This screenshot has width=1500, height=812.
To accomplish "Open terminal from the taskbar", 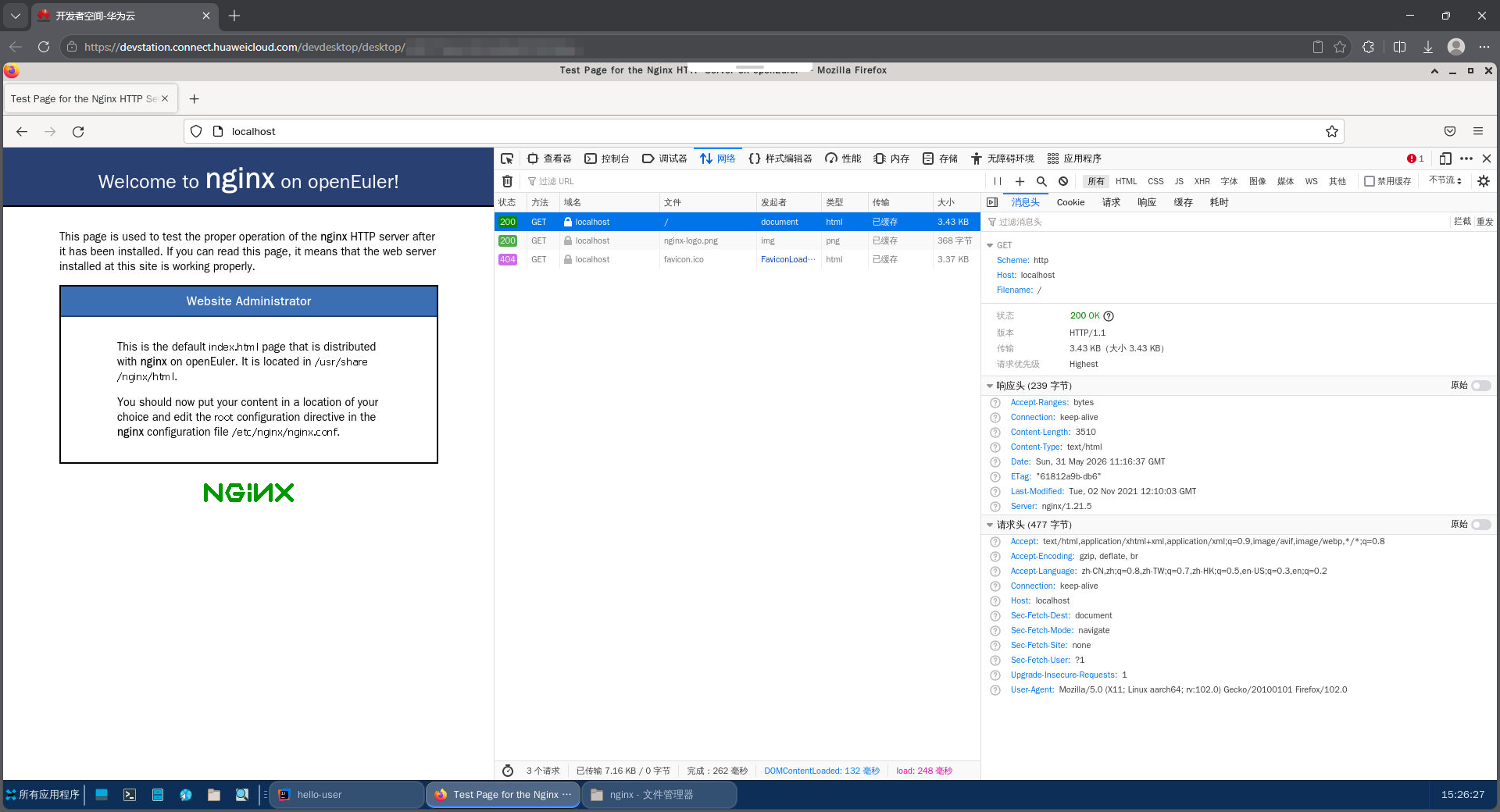I will point(130,794).
